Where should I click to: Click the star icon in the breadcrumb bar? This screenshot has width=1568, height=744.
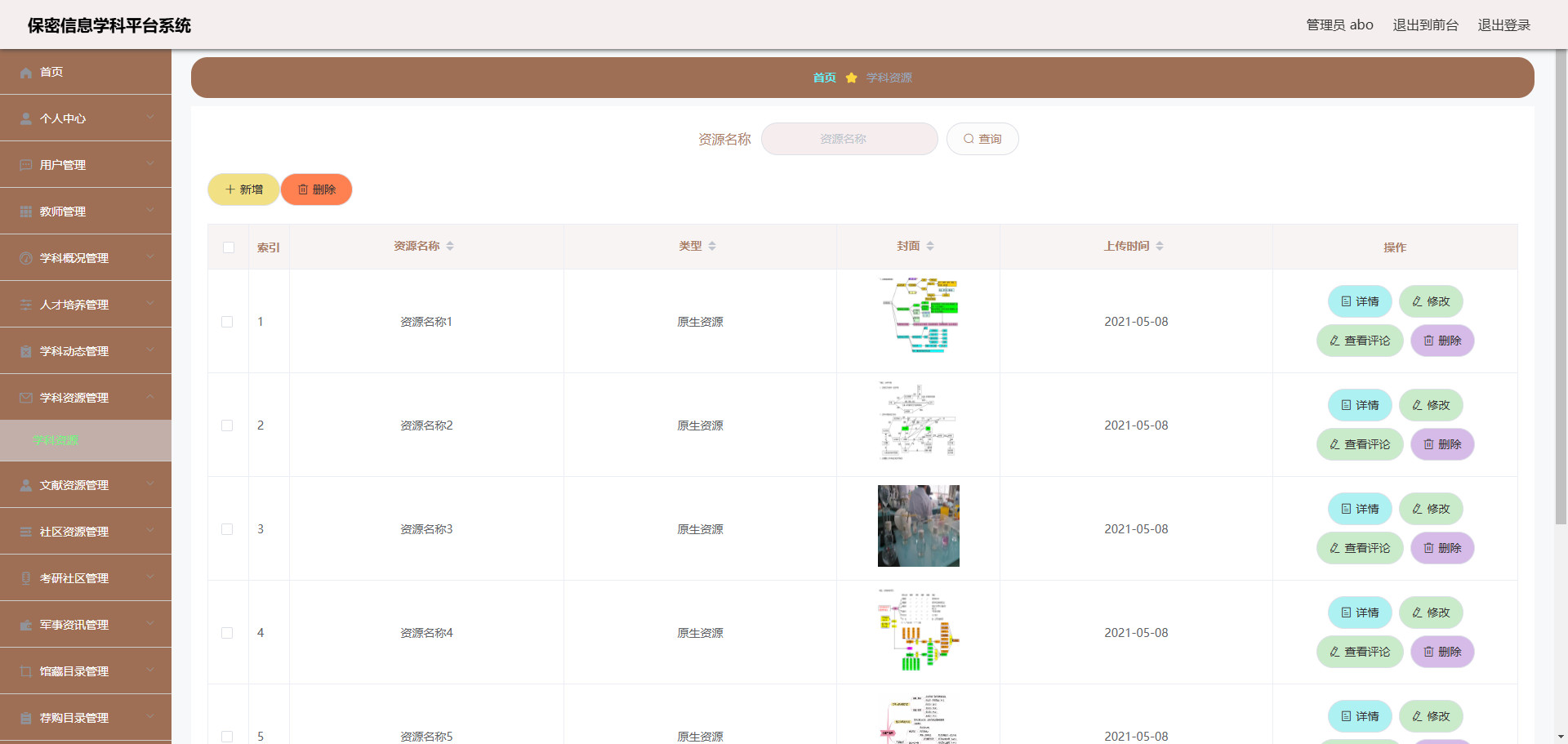851,78
